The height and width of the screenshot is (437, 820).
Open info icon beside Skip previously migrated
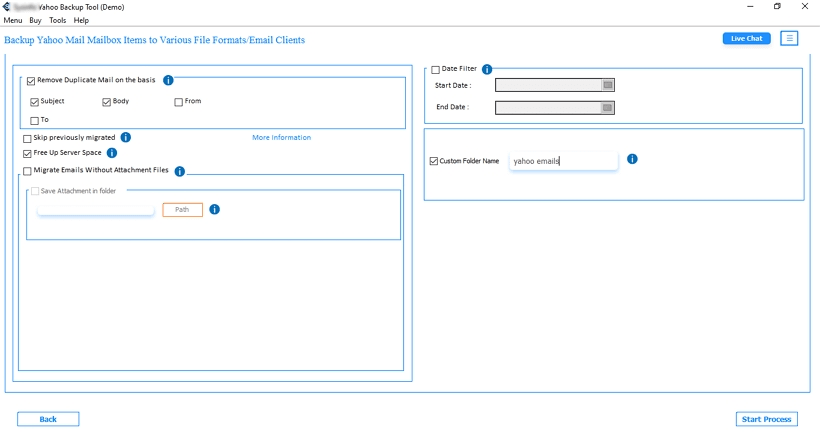point(126,137)
